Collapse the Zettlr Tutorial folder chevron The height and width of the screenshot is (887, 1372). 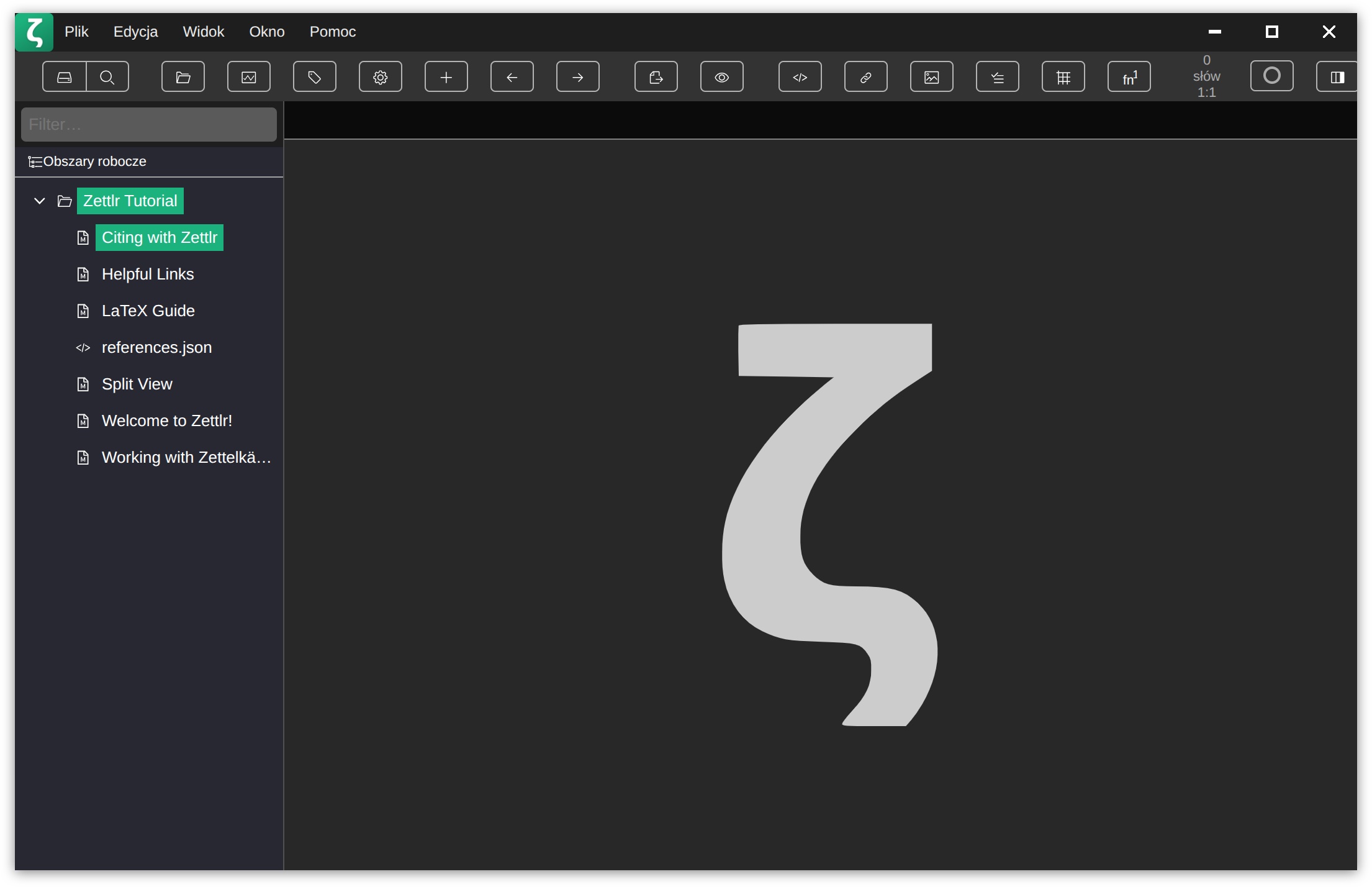click(x=40, y=201)
